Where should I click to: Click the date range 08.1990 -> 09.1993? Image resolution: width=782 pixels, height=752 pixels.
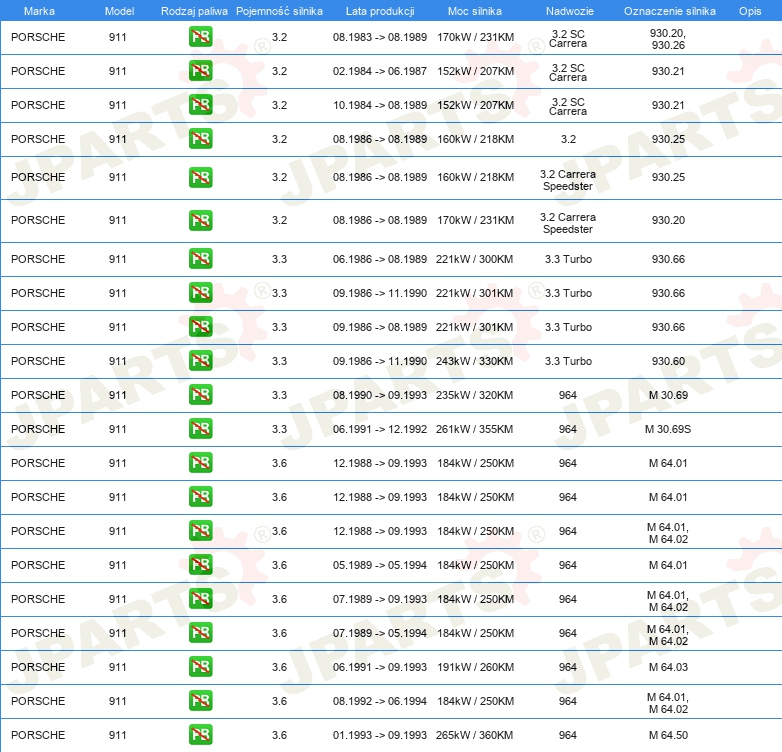tap(380, 395)
